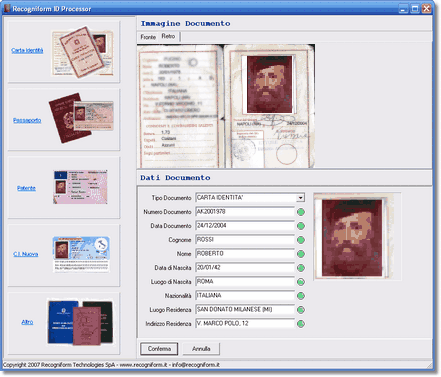
Task: Click green status indicator beside Data di Nascita
Action: pos(301,268)
